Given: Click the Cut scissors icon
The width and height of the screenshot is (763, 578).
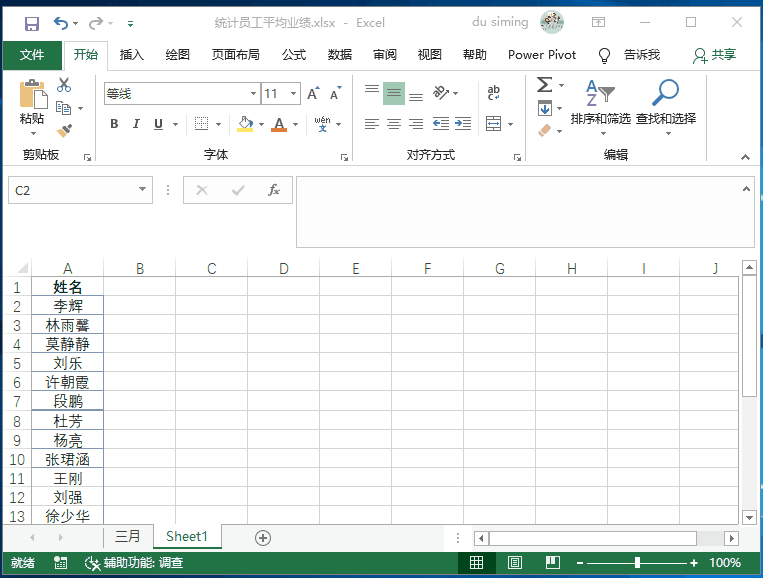Looking at the screenshot, I should (x=64, y=86).
